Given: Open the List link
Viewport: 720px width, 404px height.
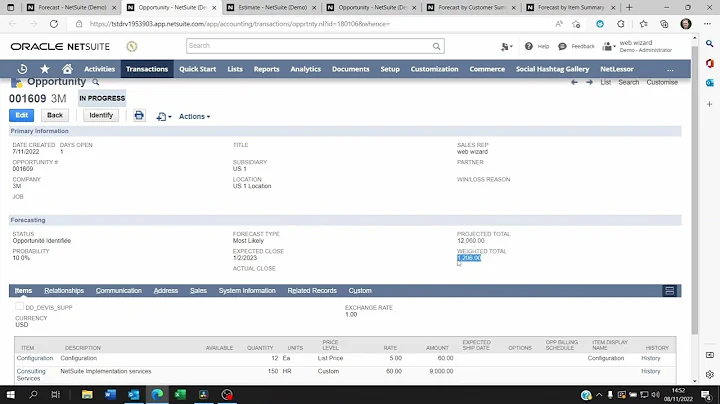Looking at the screenshot, I should click(606, 82).
